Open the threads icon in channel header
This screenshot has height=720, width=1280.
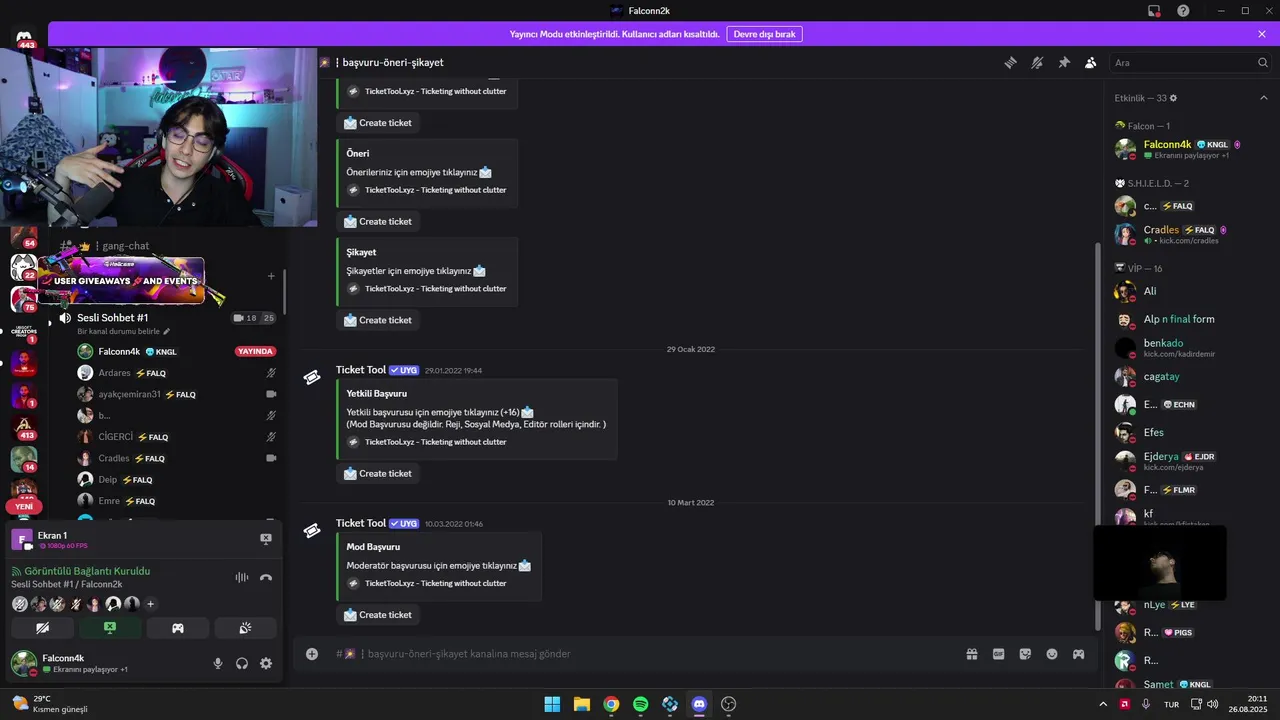pyautogui.click(x=1010, y=62)
